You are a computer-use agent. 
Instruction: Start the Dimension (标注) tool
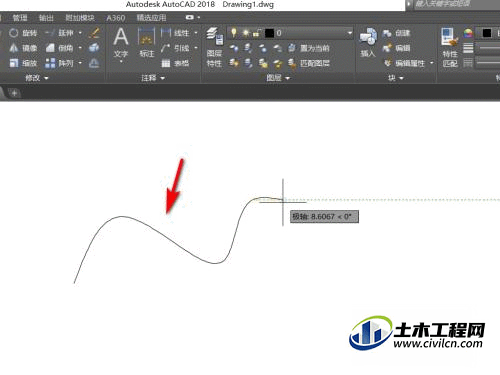[x=146, y=43]
